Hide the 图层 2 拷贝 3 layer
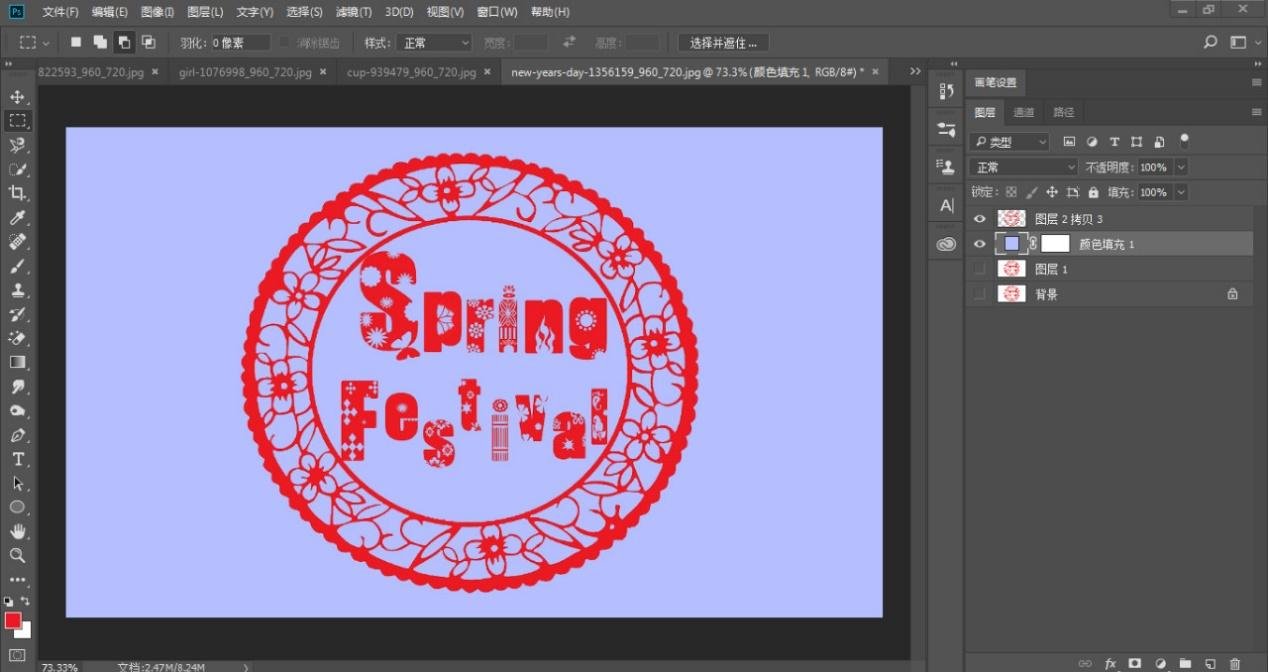Image resolution: width=1268 pixels, height=672 pixels. (x=980, y=219)
